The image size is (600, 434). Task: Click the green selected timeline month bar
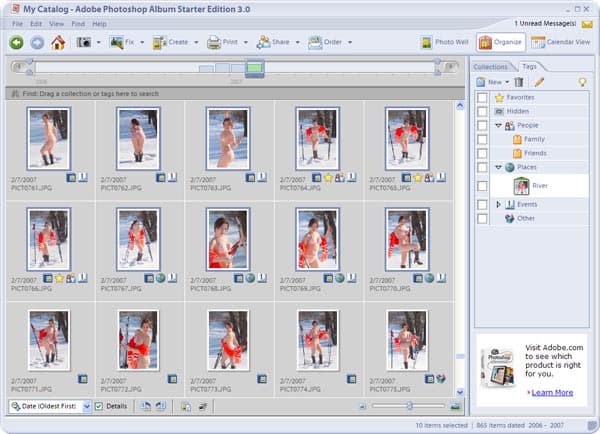(254, 68)
